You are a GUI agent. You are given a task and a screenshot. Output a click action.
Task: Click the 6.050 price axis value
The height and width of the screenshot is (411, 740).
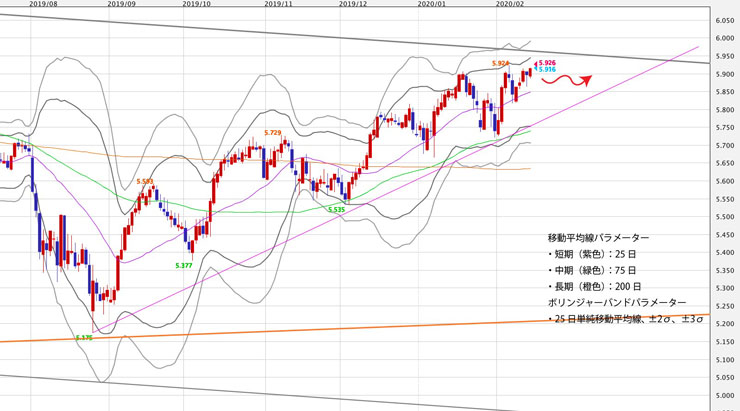[724, 20]
